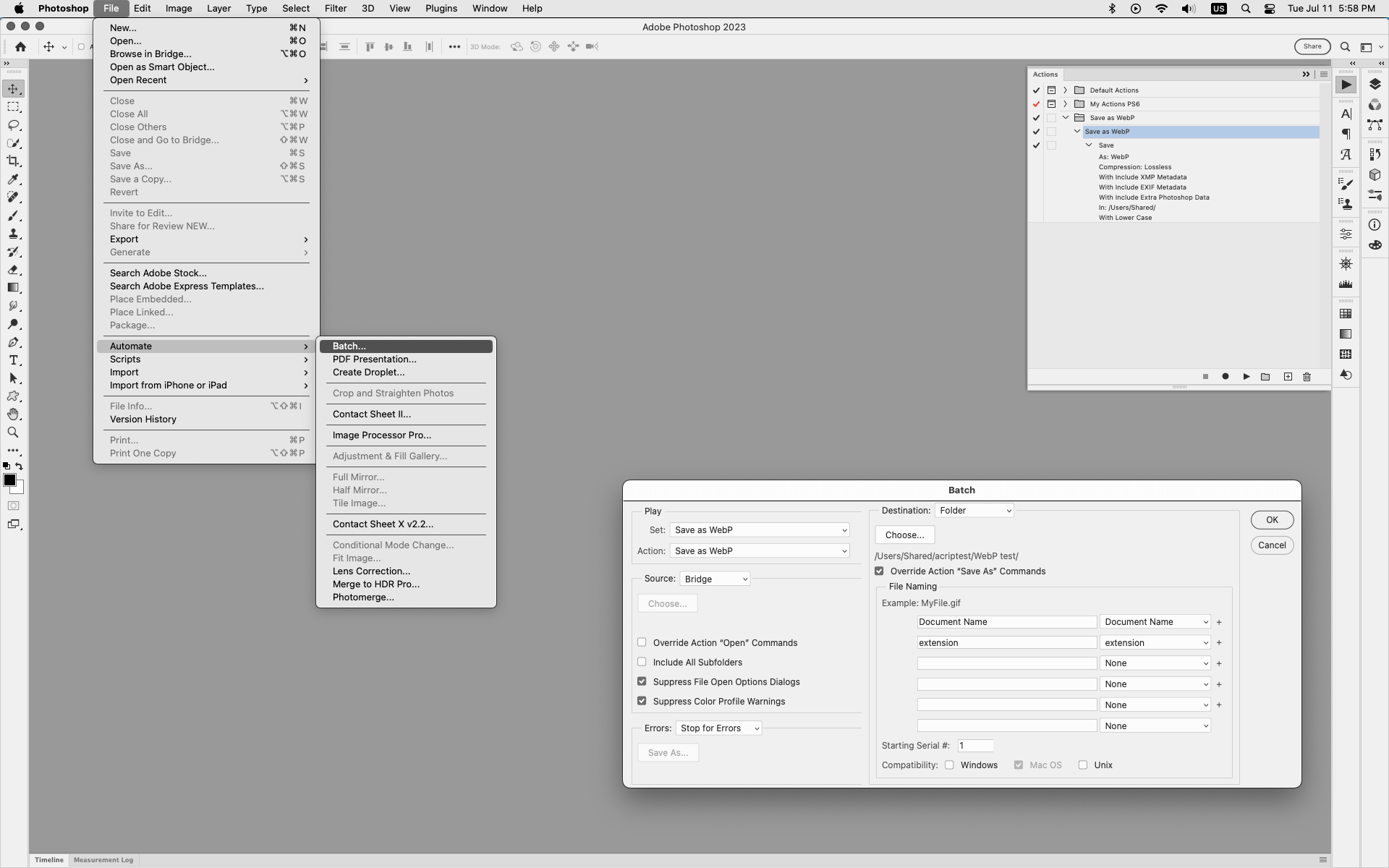Check Override Action "Open" Commands
This screenshot has width=1389, height=868.
[x=642, y=642]
